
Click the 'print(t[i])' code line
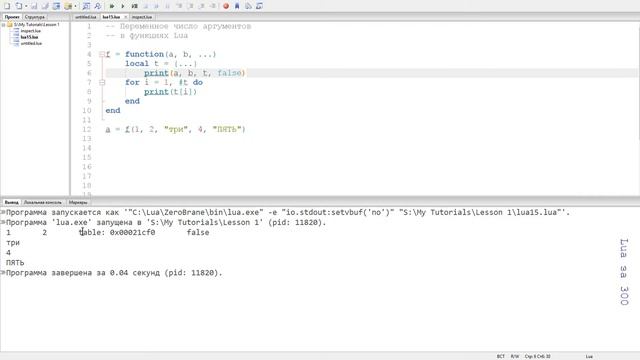point(170,92)
